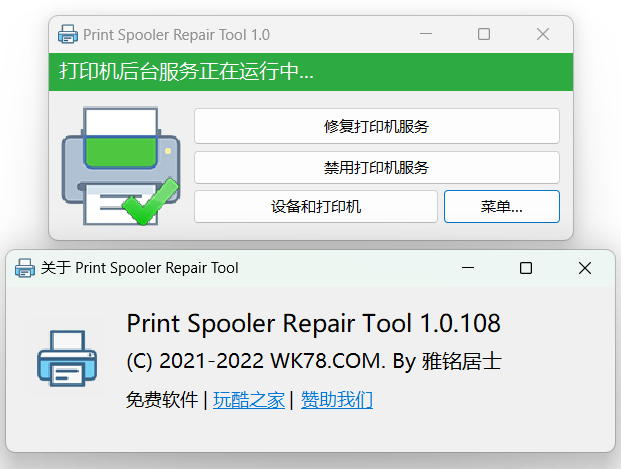Viewport: 621px width, 469px height.
Task: Open the 菜单... menu button
Action: (x=502, y=206)
